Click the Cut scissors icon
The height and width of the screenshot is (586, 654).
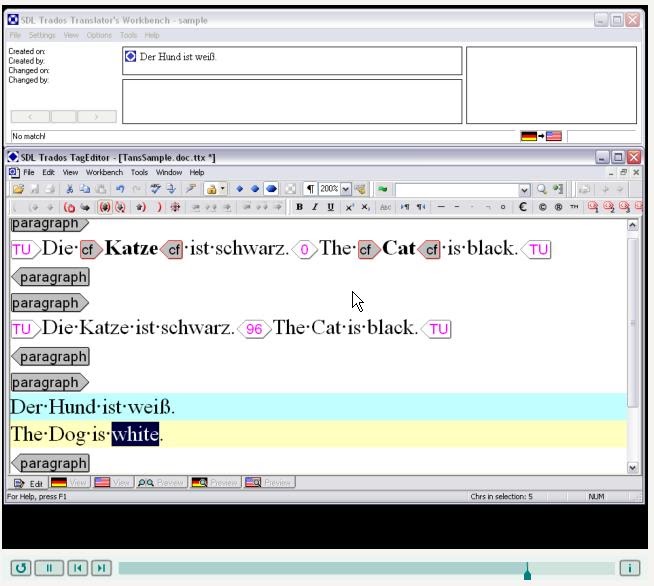(x=70, y=189)
